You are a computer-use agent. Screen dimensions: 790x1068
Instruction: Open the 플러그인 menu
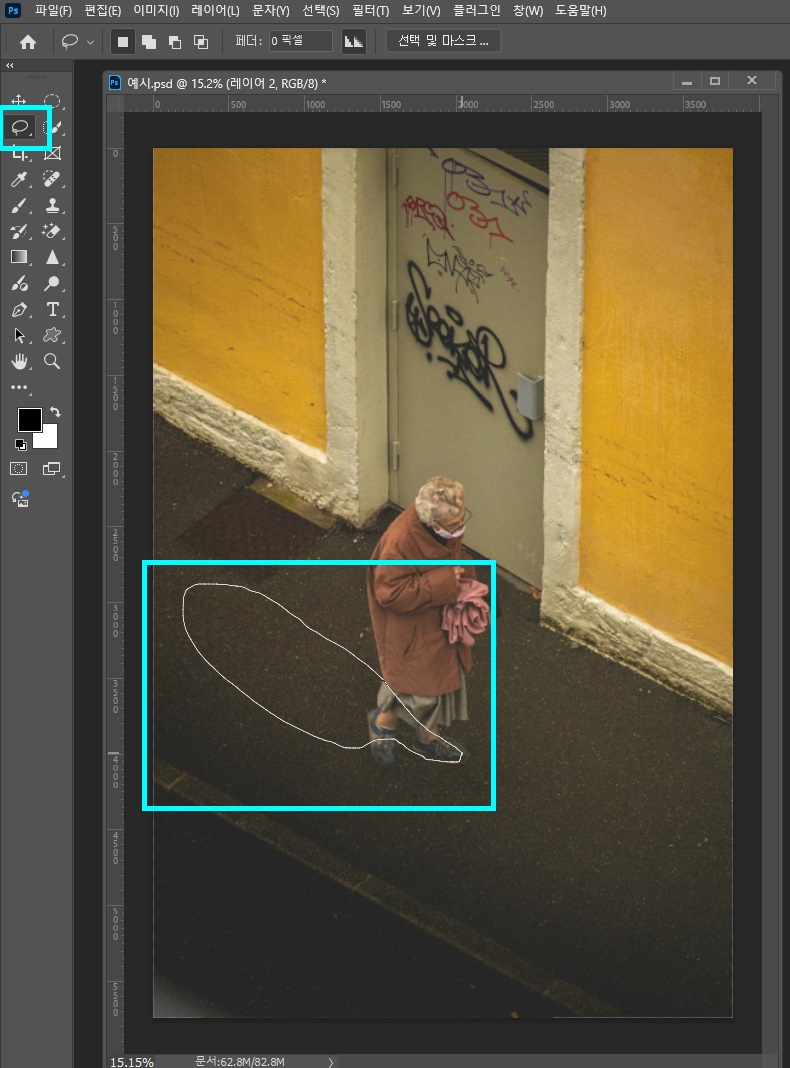(x=477, y=10)
